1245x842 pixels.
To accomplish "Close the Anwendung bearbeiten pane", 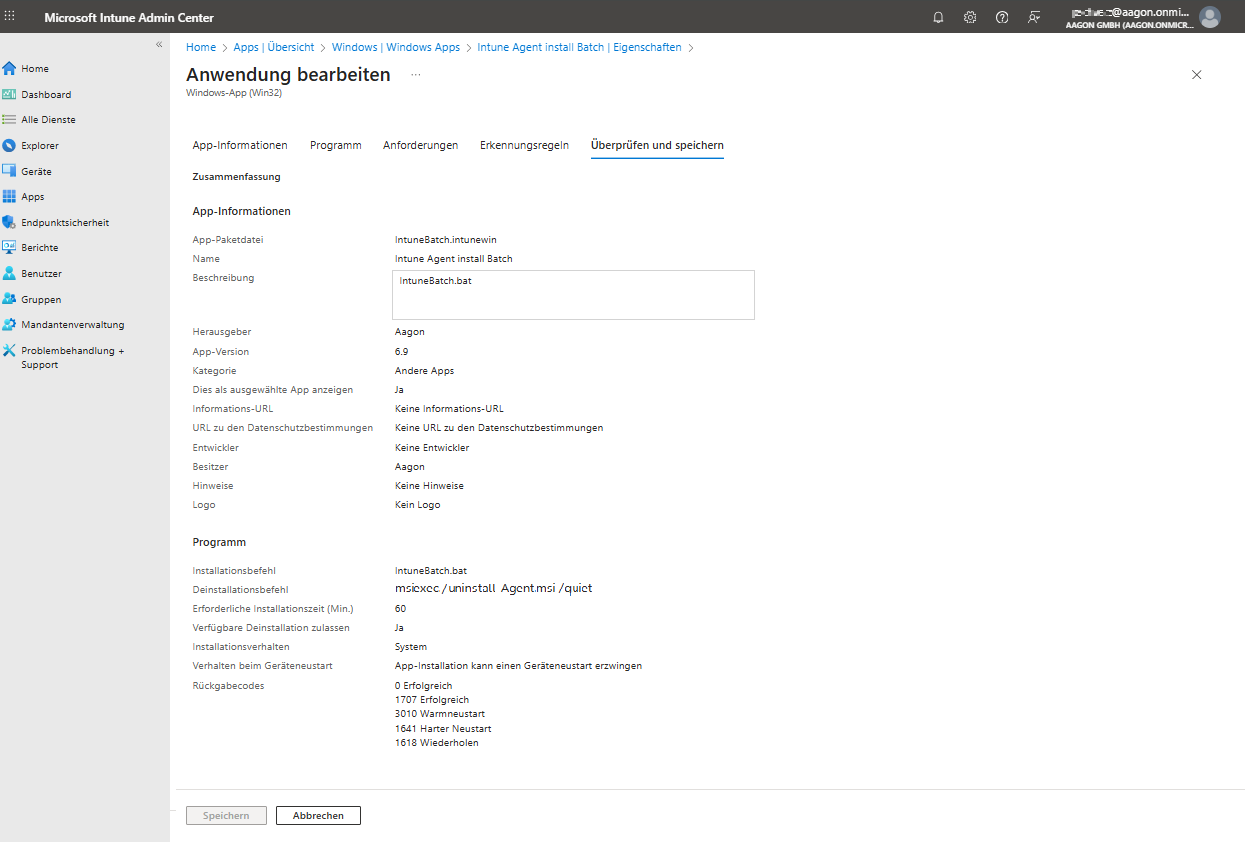I will point(1197,75).
